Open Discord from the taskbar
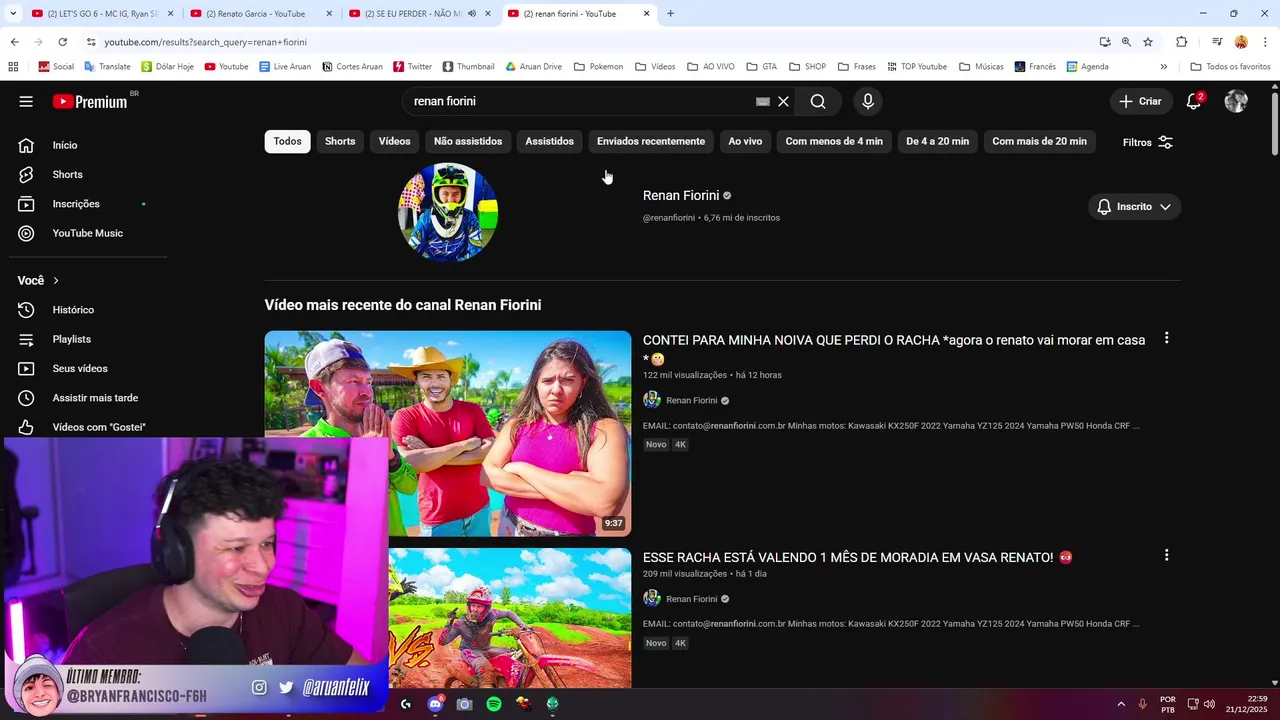1280x720 pixels. (435, 704)
